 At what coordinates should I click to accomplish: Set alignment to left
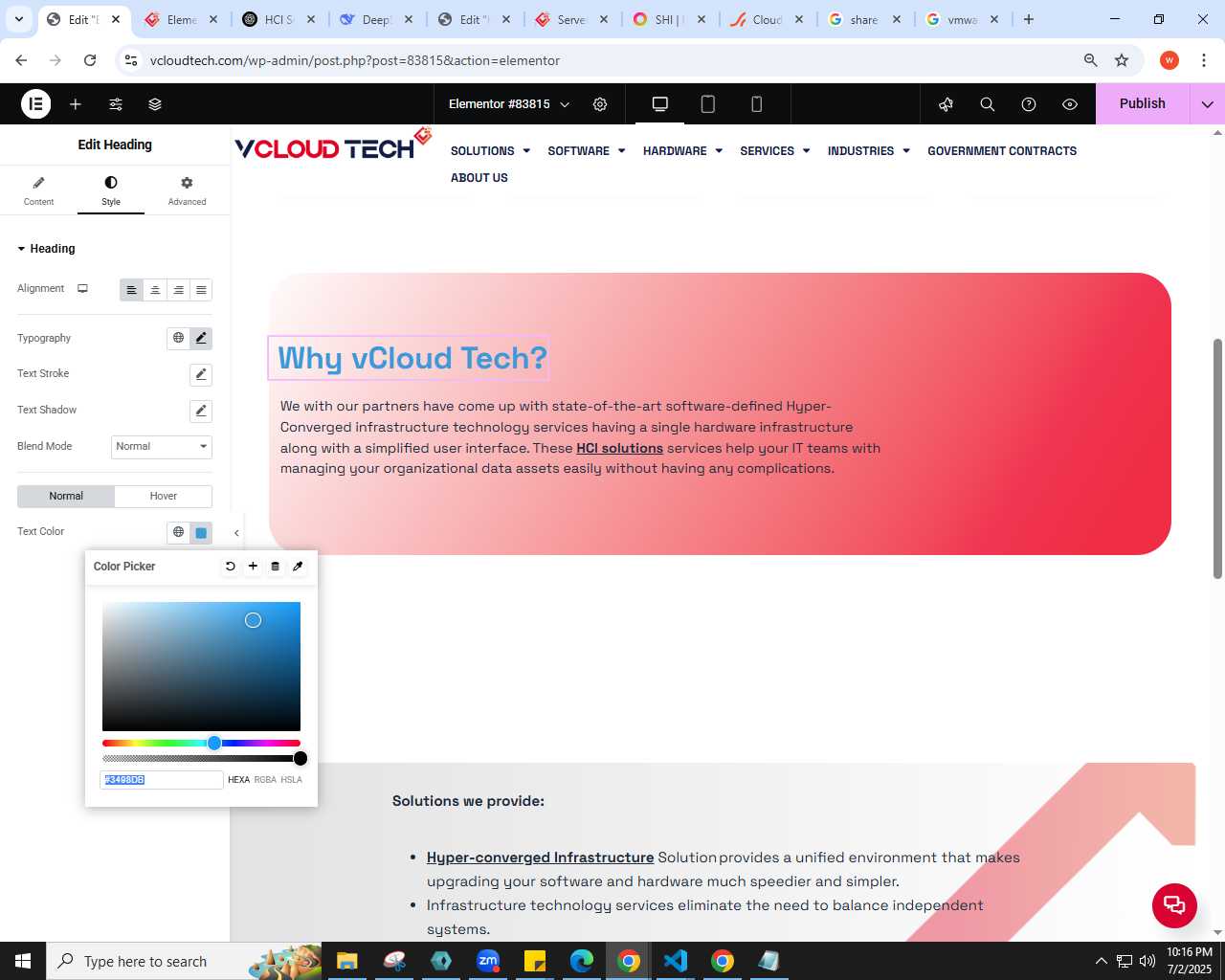[131, 290]
